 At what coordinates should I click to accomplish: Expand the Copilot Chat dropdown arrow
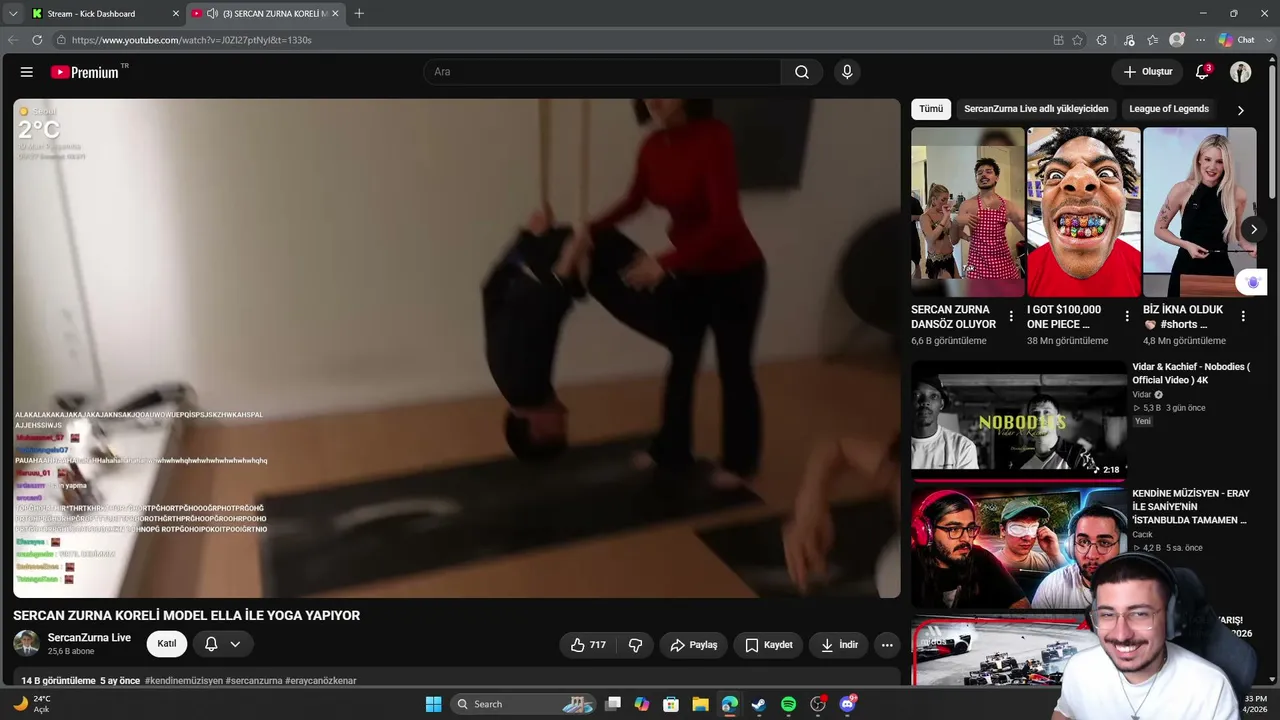point(1267,40)
